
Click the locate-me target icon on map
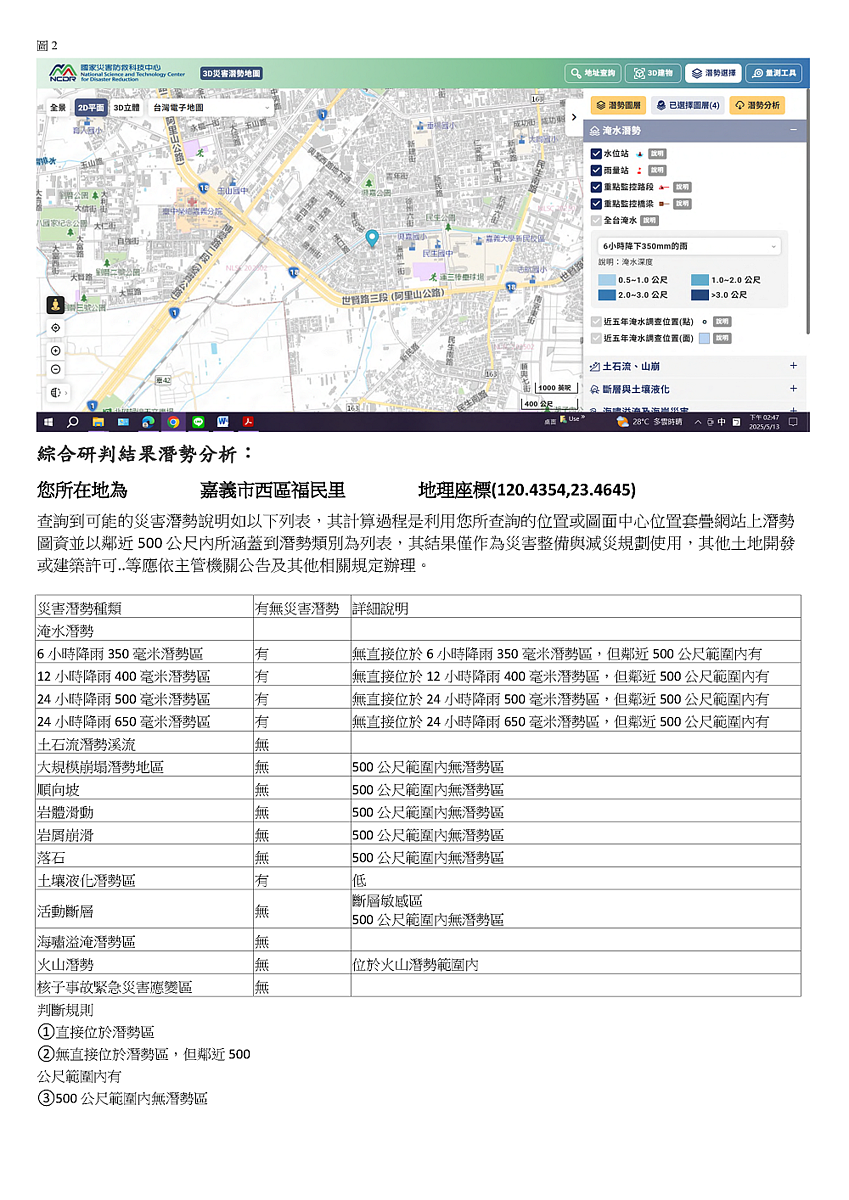55,328
